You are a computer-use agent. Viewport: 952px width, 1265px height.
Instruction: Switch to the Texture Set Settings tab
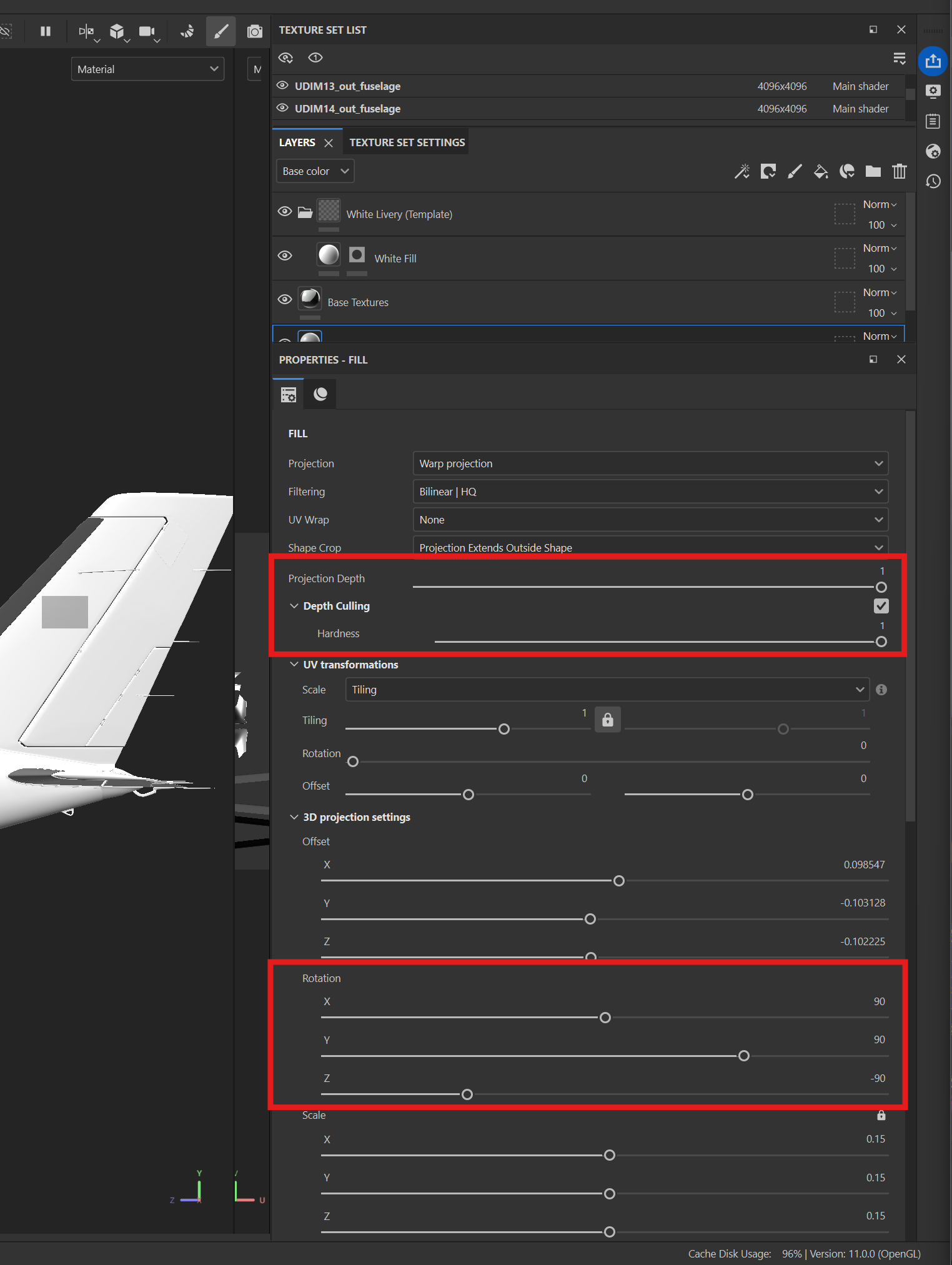pos(407,142)
